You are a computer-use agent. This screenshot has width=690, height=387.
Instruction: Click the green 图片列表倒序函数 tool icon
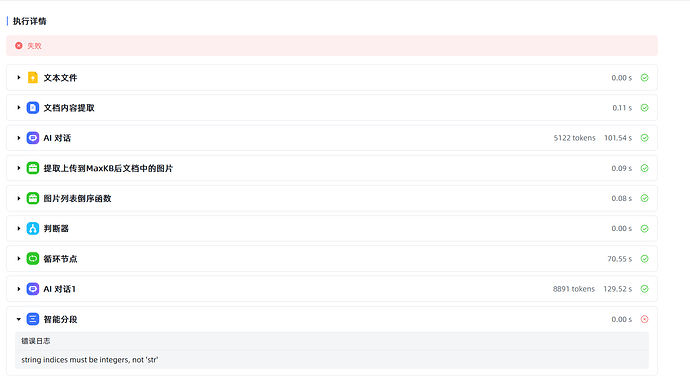coord(33,198)
